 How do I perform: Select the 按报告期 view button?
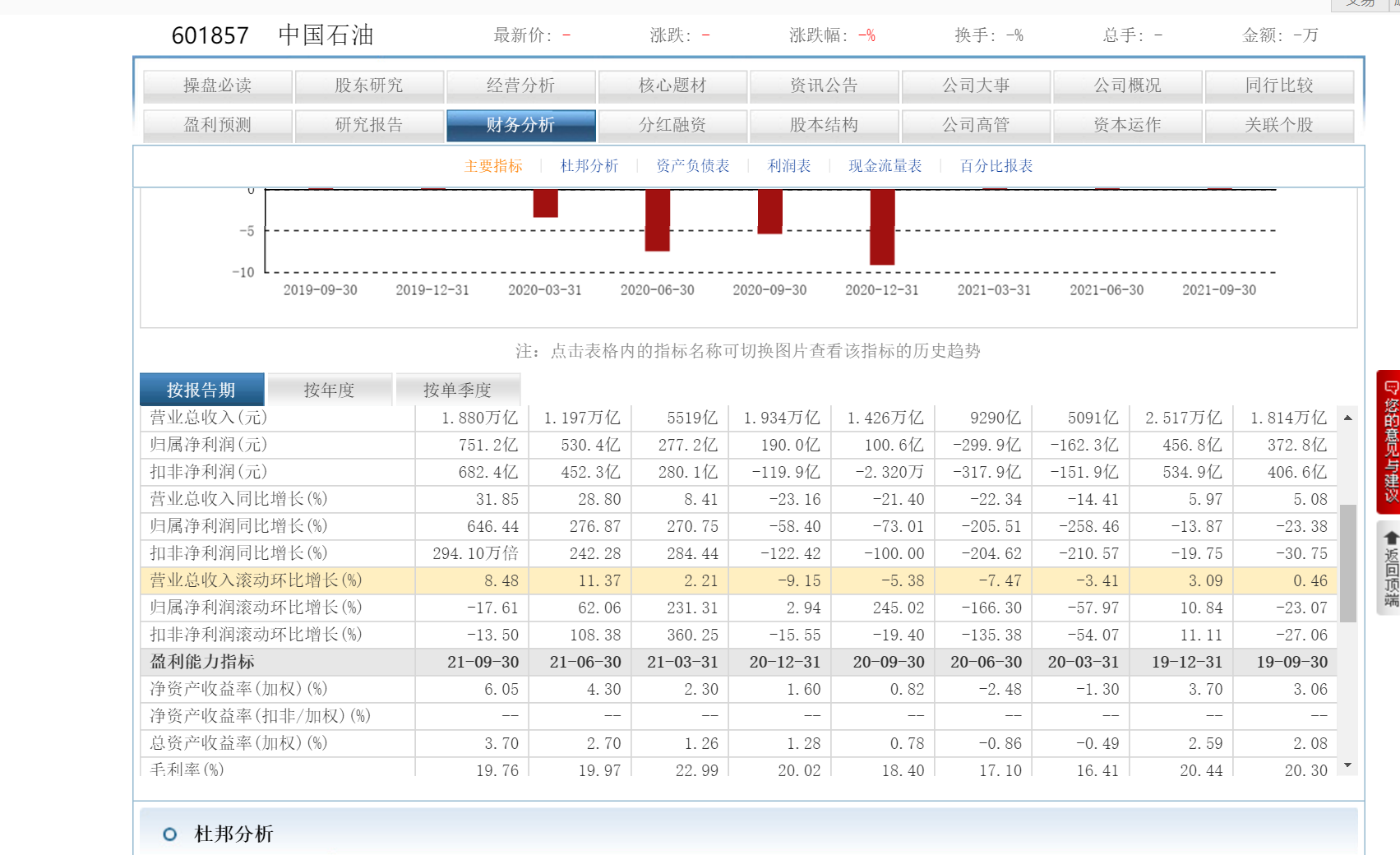click(x=201, y=390)
